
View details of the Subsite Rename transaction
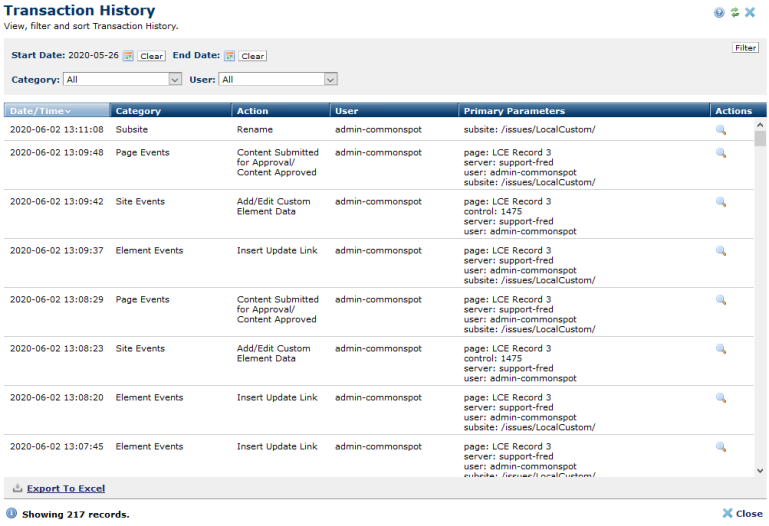point(720,130)
